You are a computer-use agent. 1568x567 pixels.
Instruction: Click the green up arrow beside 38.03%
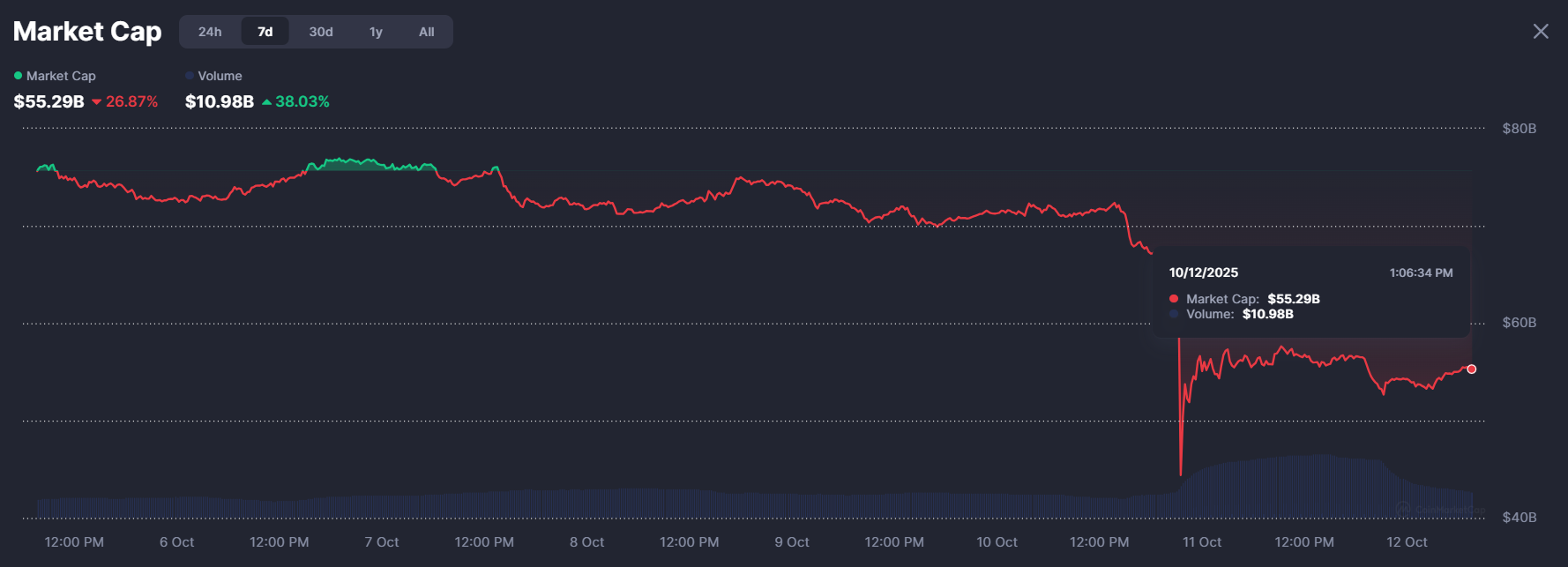(x=266, y=102)
